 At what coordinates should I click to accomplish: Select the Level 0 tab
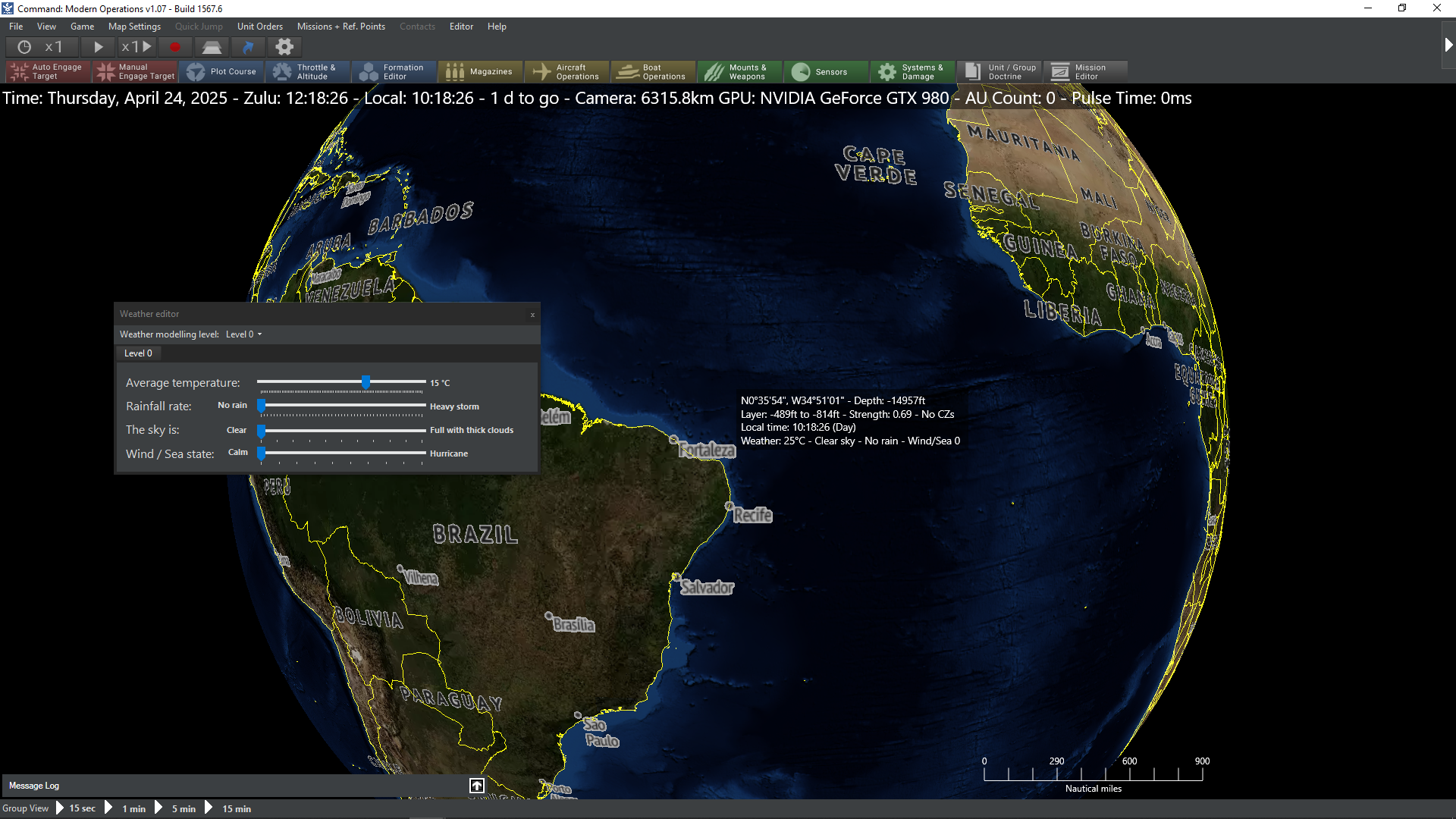click(138, 353)
